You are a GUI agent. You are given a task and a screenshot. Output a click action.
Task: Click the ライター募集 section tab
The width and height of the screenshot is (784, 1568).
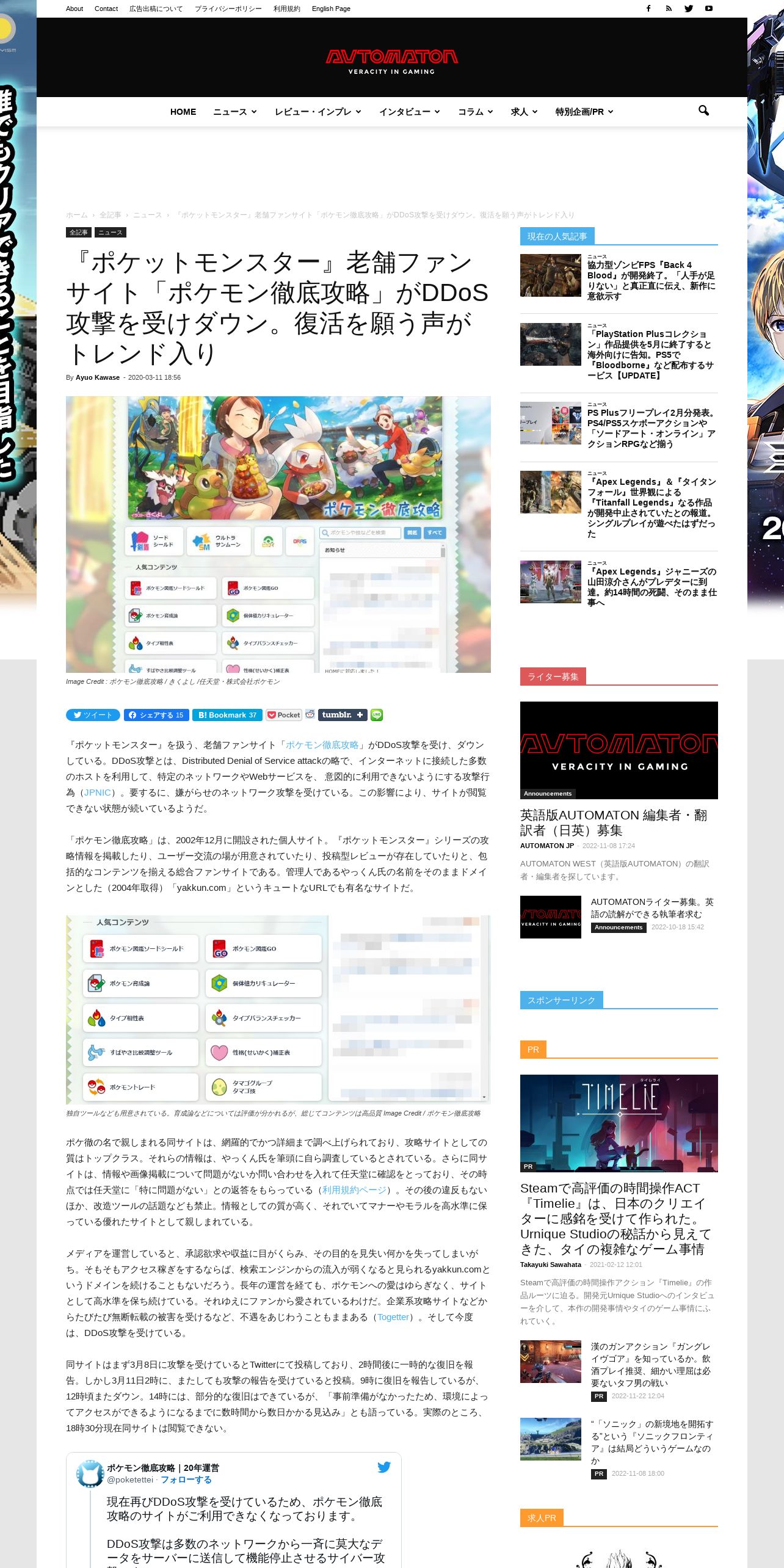coord(553,677)
